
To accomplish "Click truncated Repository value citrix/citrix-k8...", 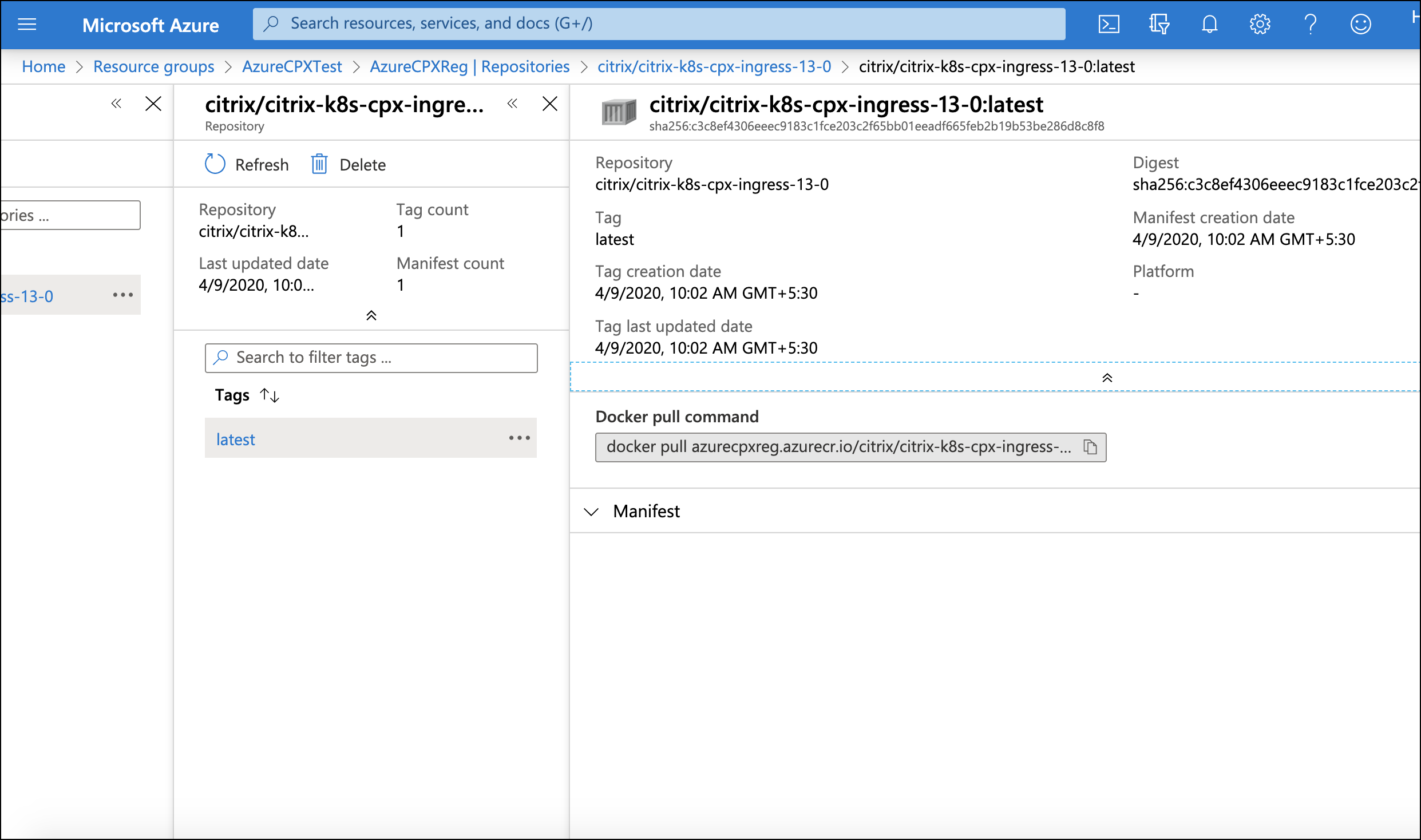I will tap(254, 231).
